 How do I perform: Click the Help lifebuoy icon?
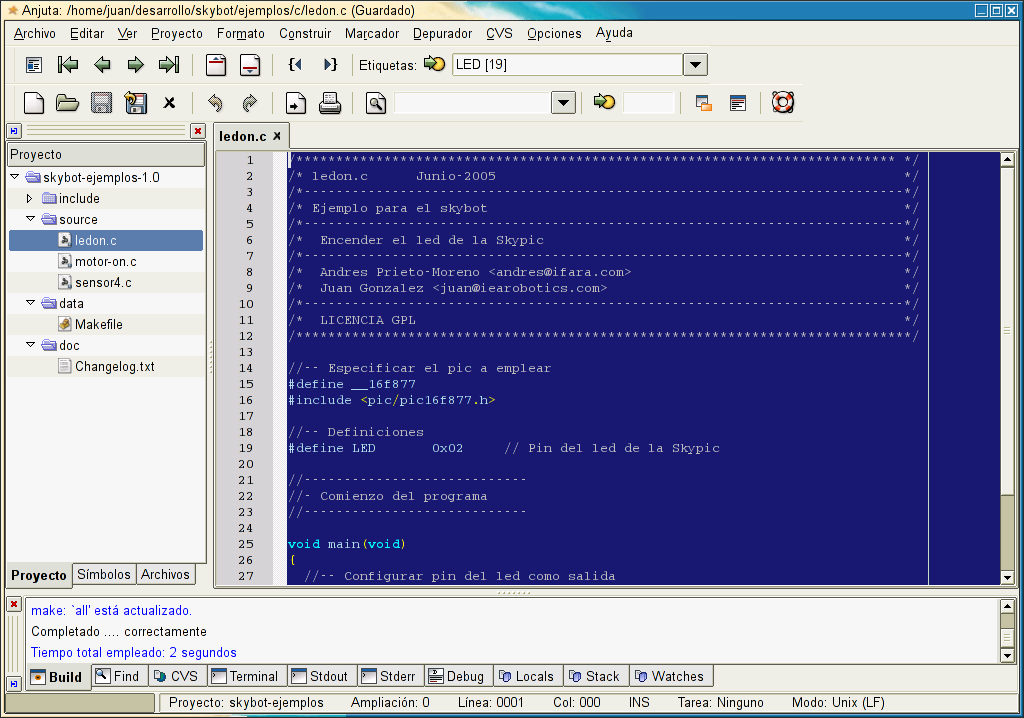pyautogui.click(x=782, y=103)
